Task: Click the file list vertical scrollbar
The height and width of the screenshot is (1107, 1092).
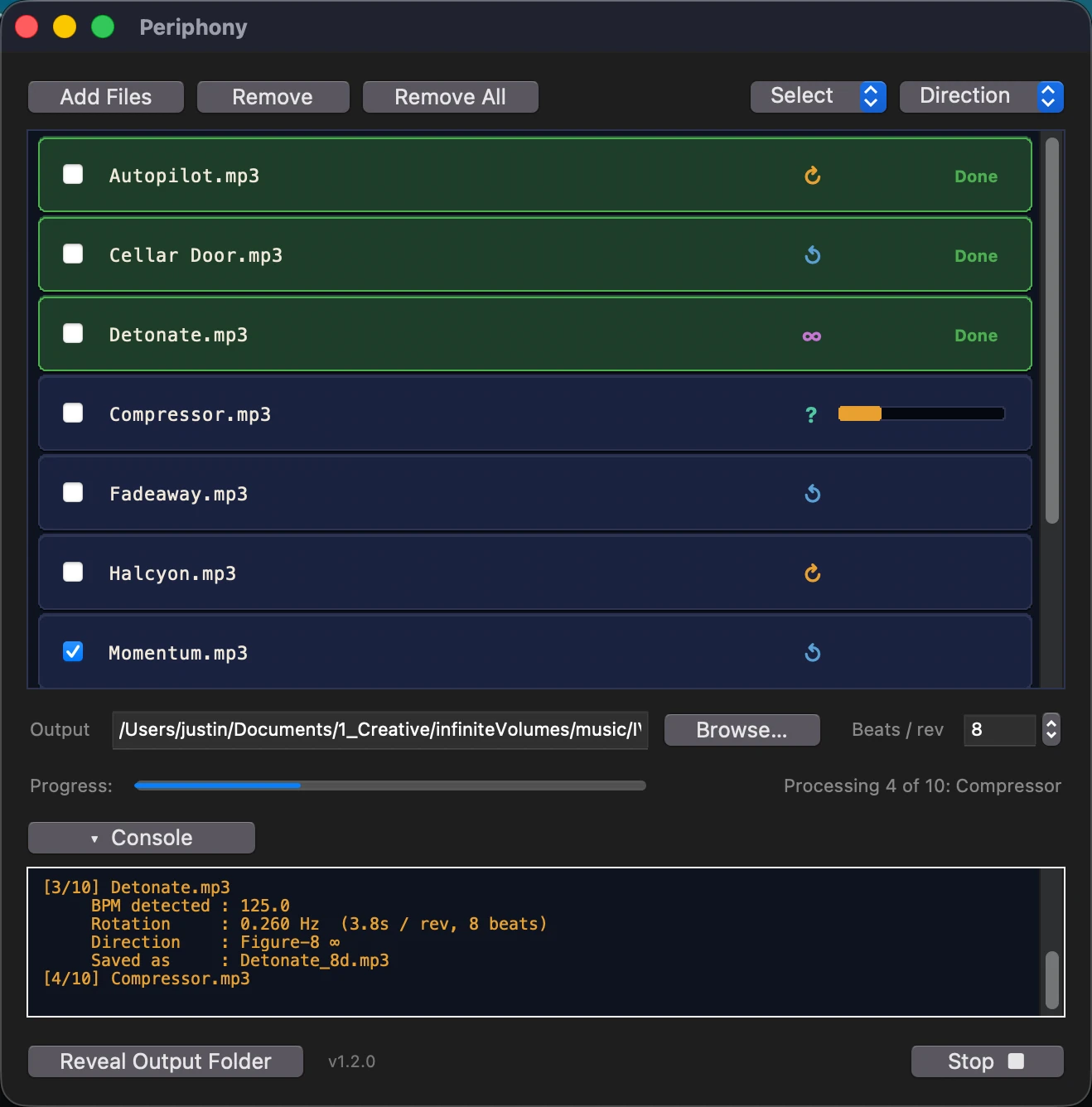Action: pos(1052,331)
